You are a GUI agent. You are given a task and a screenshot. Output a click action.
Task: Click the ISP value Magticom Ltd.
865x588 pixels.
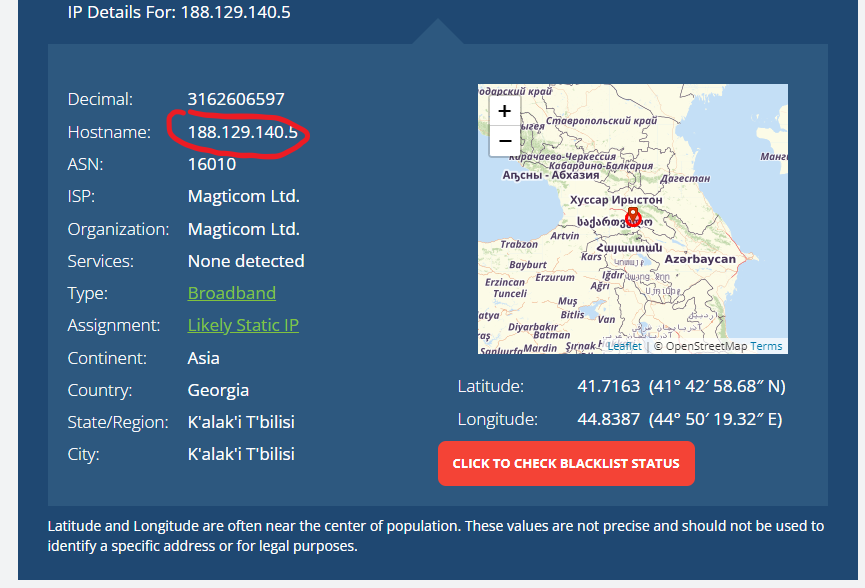243,196
